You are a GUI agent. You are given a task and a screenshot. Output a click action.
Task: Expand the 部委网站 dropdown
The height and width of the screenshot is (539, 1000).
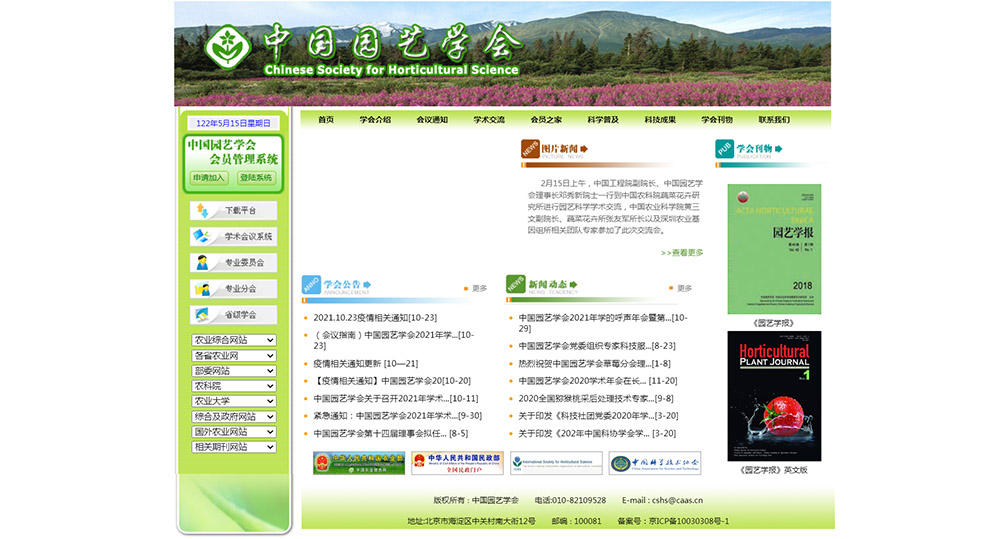coord(233,371)
